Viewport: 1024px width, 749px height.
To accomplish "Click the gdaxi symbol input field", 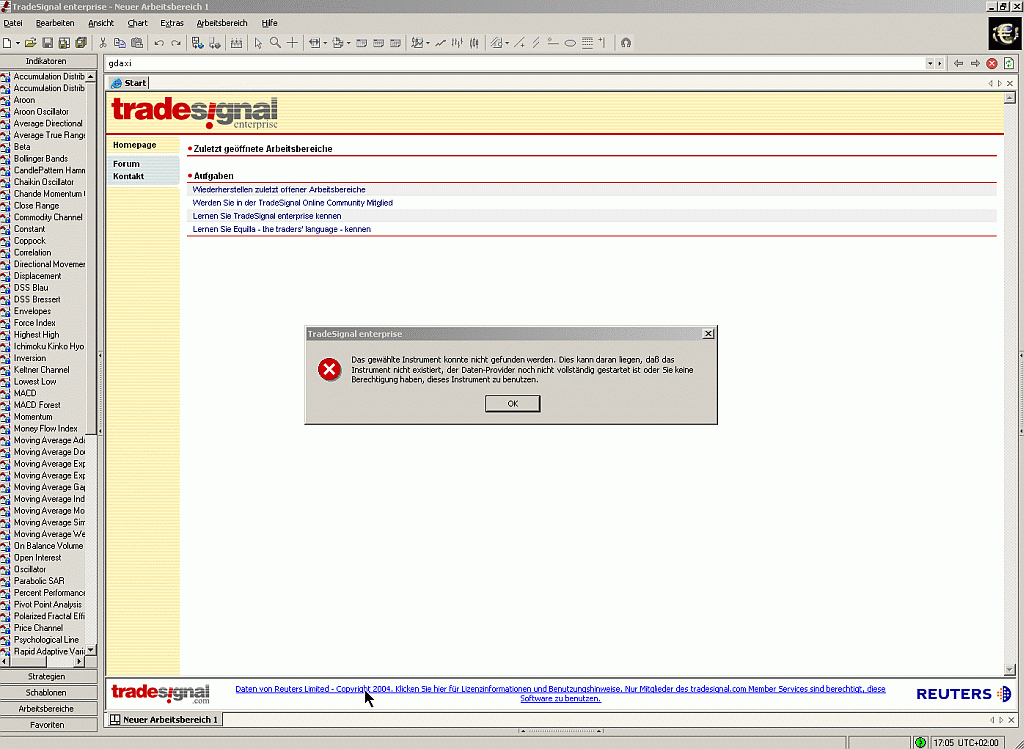I will click(515, 63).
